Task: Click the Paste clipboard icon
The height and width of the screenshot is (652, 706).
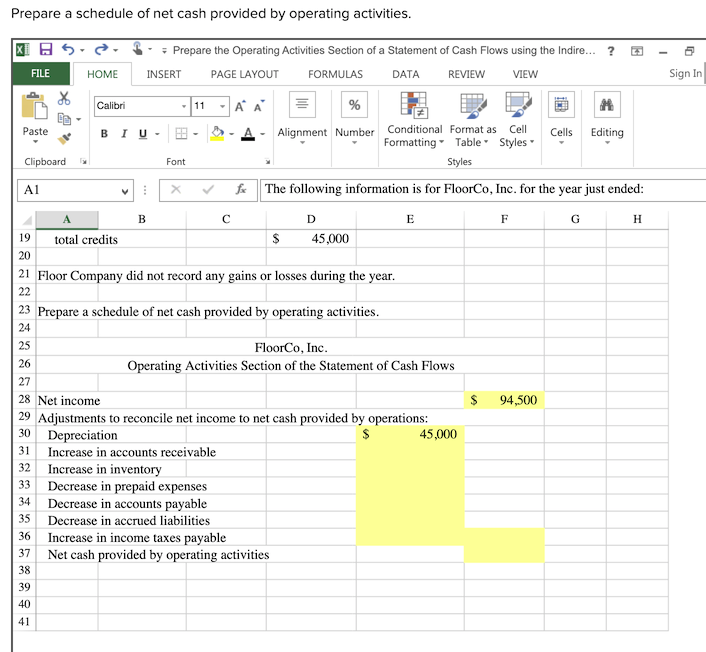Action: pos(35,106)
